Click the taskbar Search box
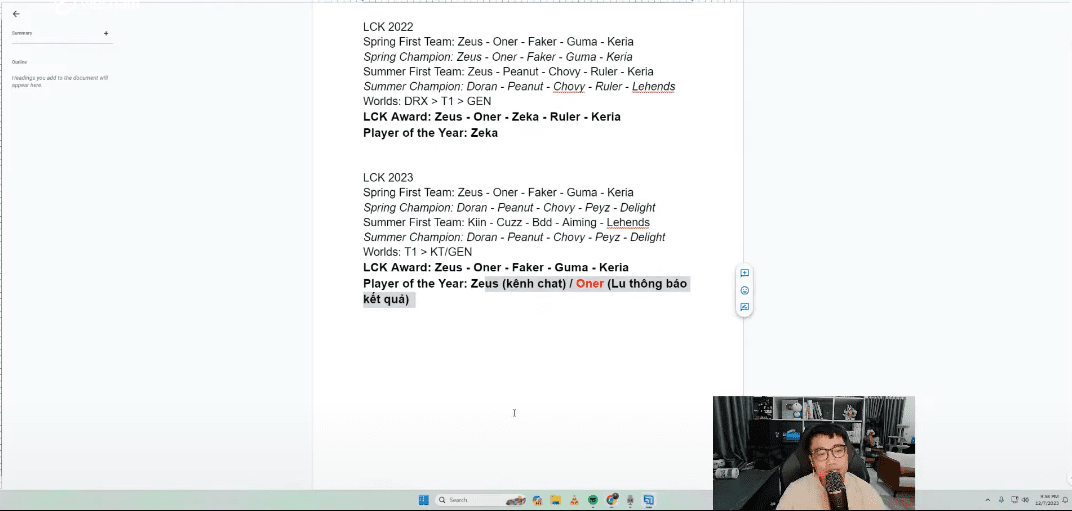Screen dimensions: 1072x511 tap(481, 500)
